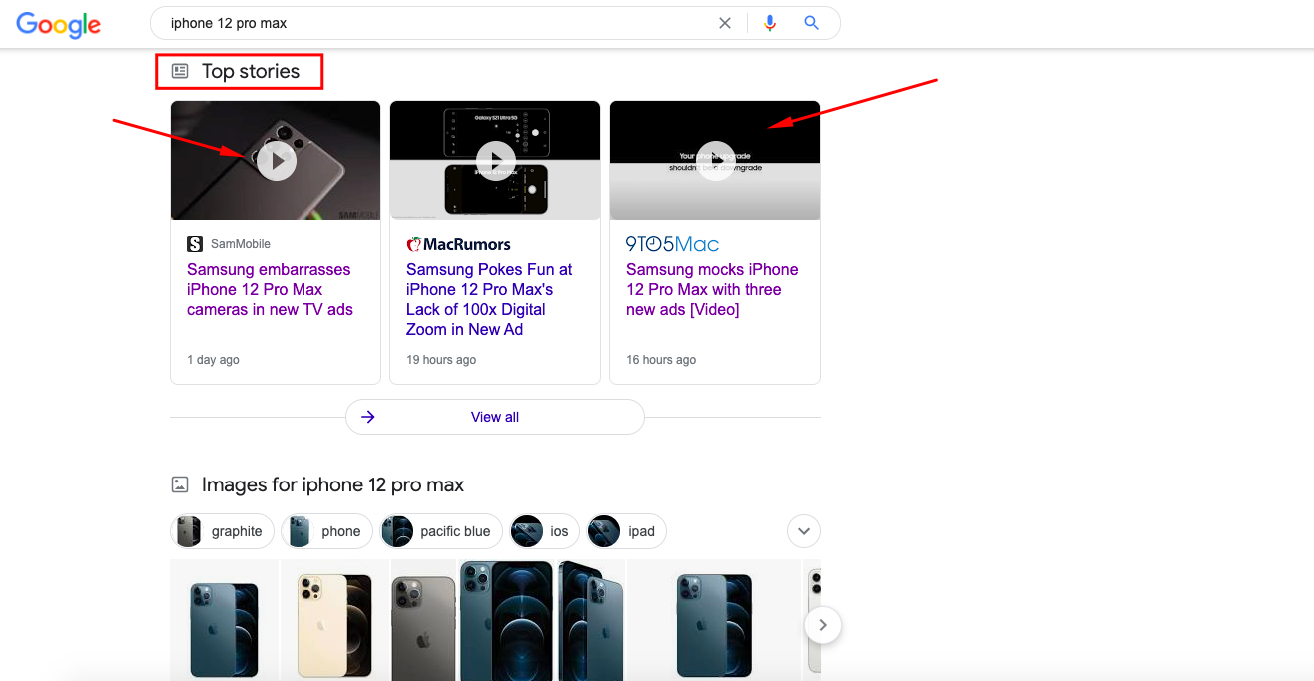Screen dimensions: 1314x681
Task: Open the last full blue iPhone image before the arrow
Action: point(714,620)
